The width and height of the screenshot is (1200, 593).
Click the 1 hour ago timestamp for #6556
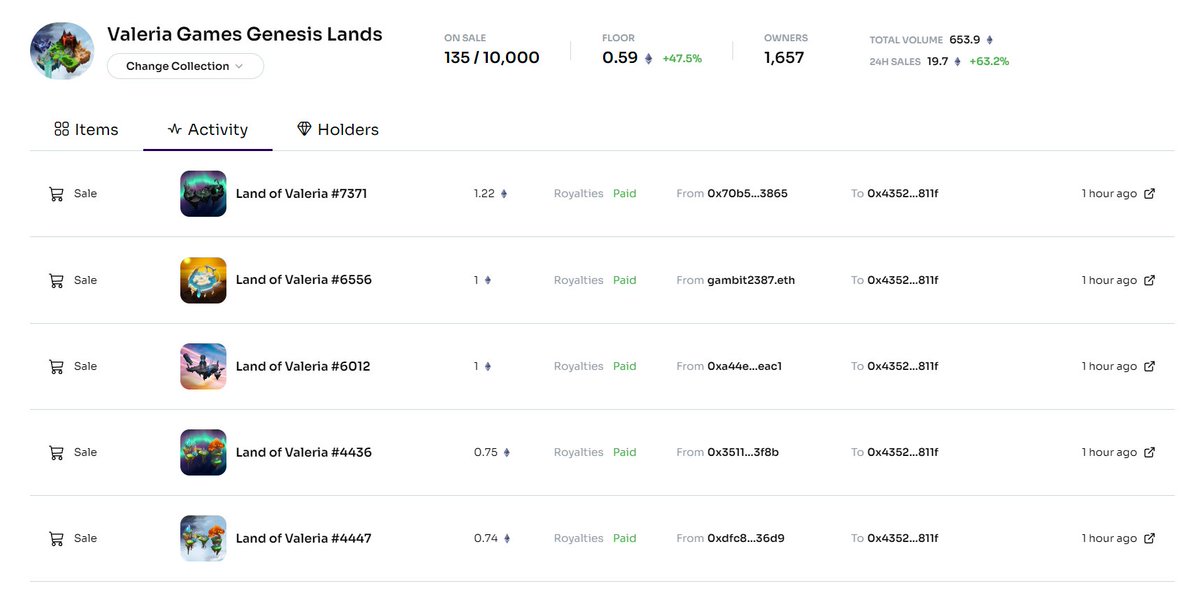point(1109,280)
